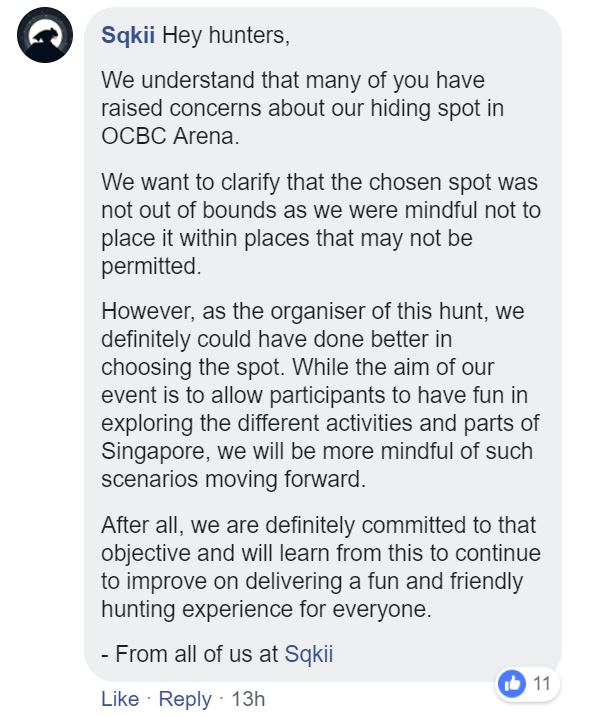The height and width of the screenshot is (716, 611).
Task: Reply to the Sqkii comment
Action: (x=185, y=699)
